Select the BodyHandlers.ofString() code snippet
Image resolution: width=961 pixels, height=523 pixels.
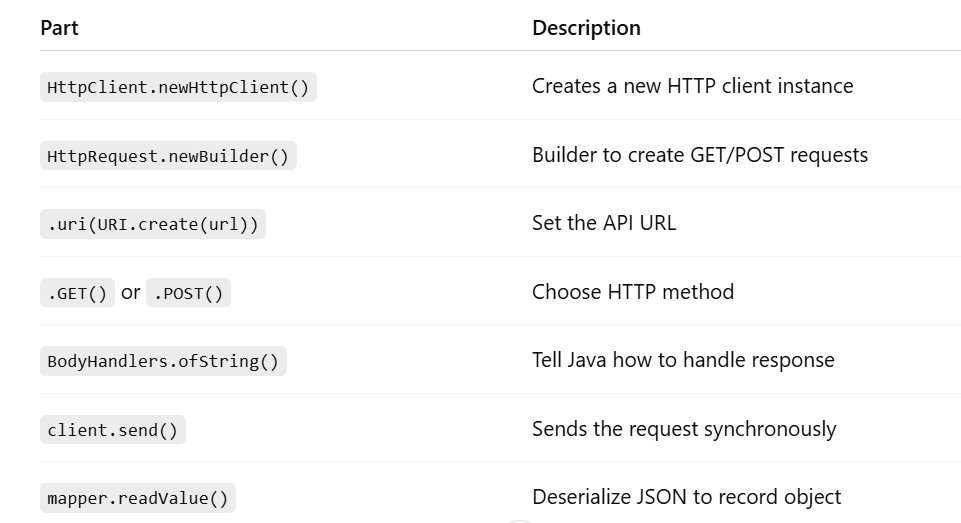pos(163,361)
